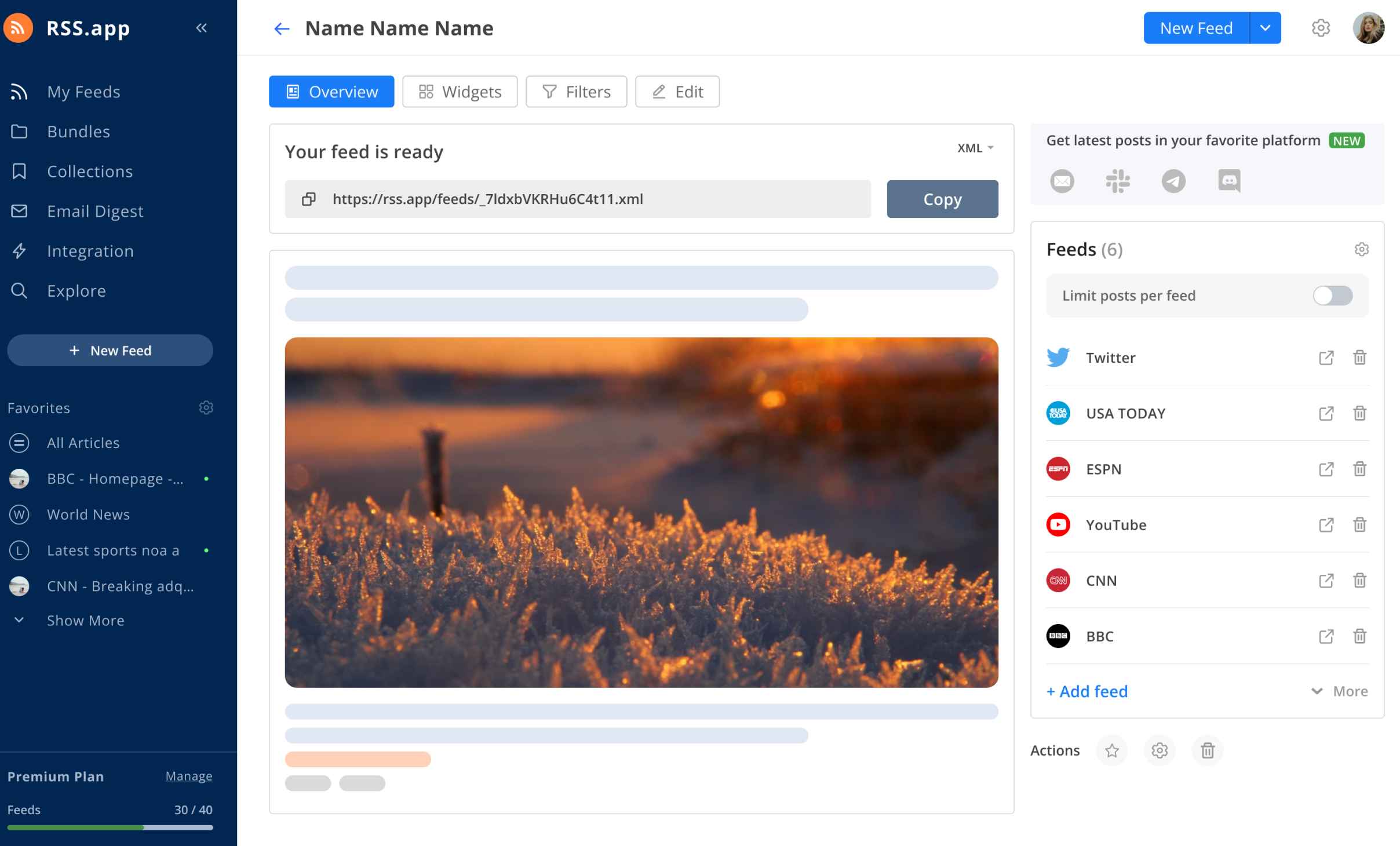Click the YouTube feed icon

tap(1059, 524)
